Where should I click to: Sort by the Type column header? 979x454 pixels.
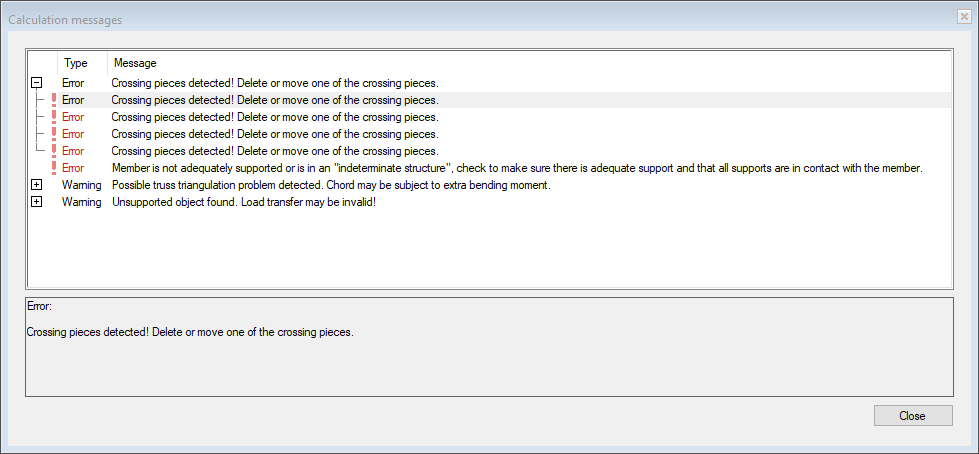click(77, 63)
